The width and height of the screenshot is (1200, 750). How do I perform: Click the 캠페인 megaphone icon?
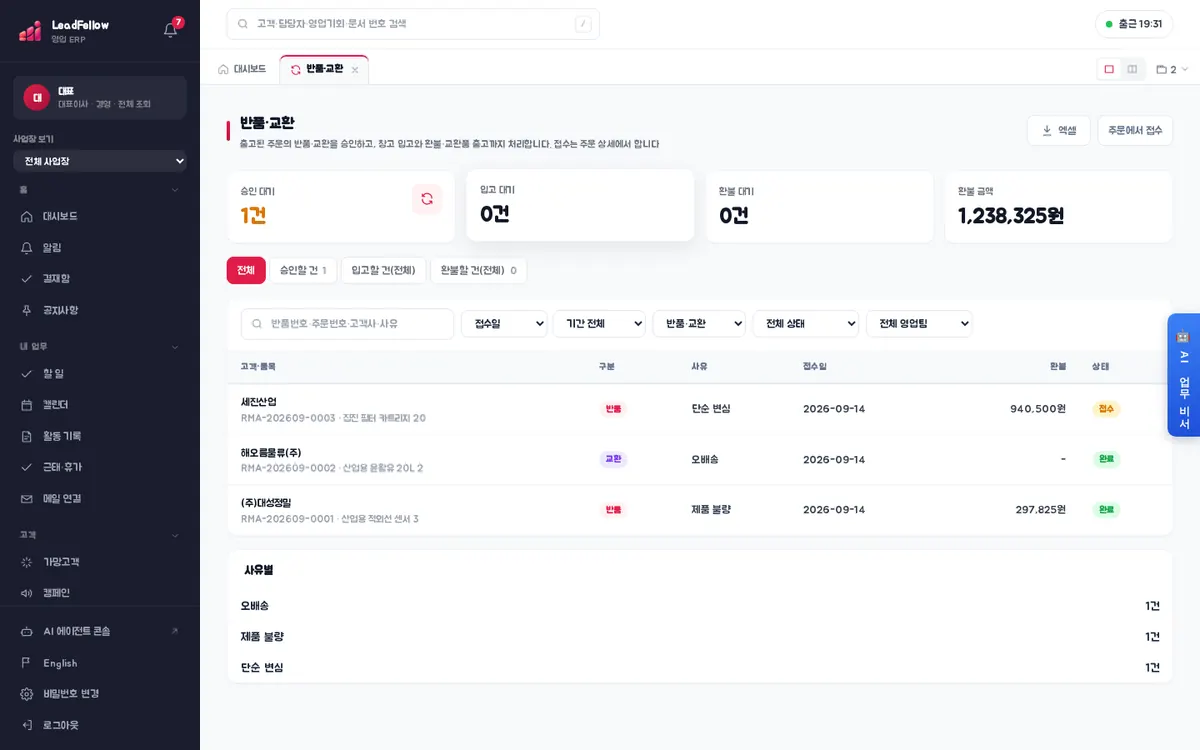coord(27,593)
